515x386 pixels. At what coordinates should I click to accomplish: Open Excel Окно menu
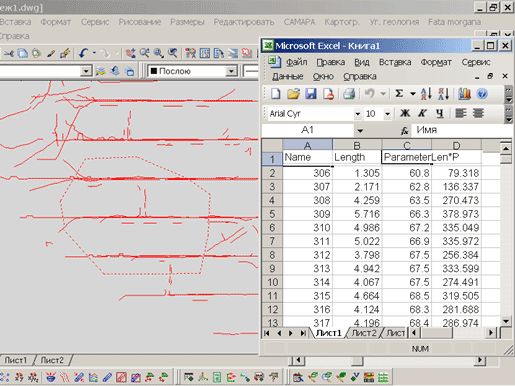(323, 77)
